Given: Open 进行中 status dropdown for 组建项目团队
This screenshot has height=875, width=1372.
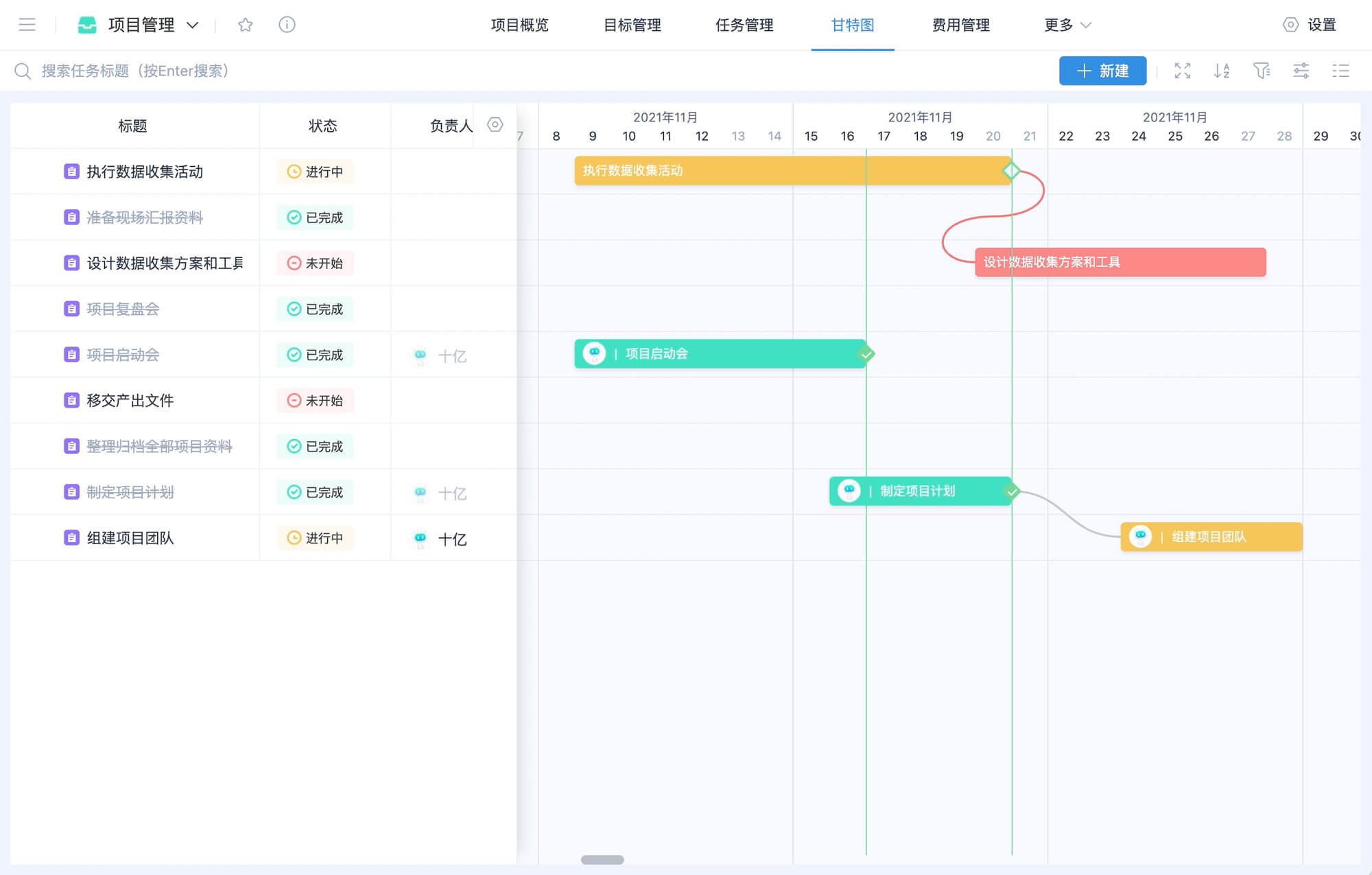Looking at the screenshot, I should 315,538.
